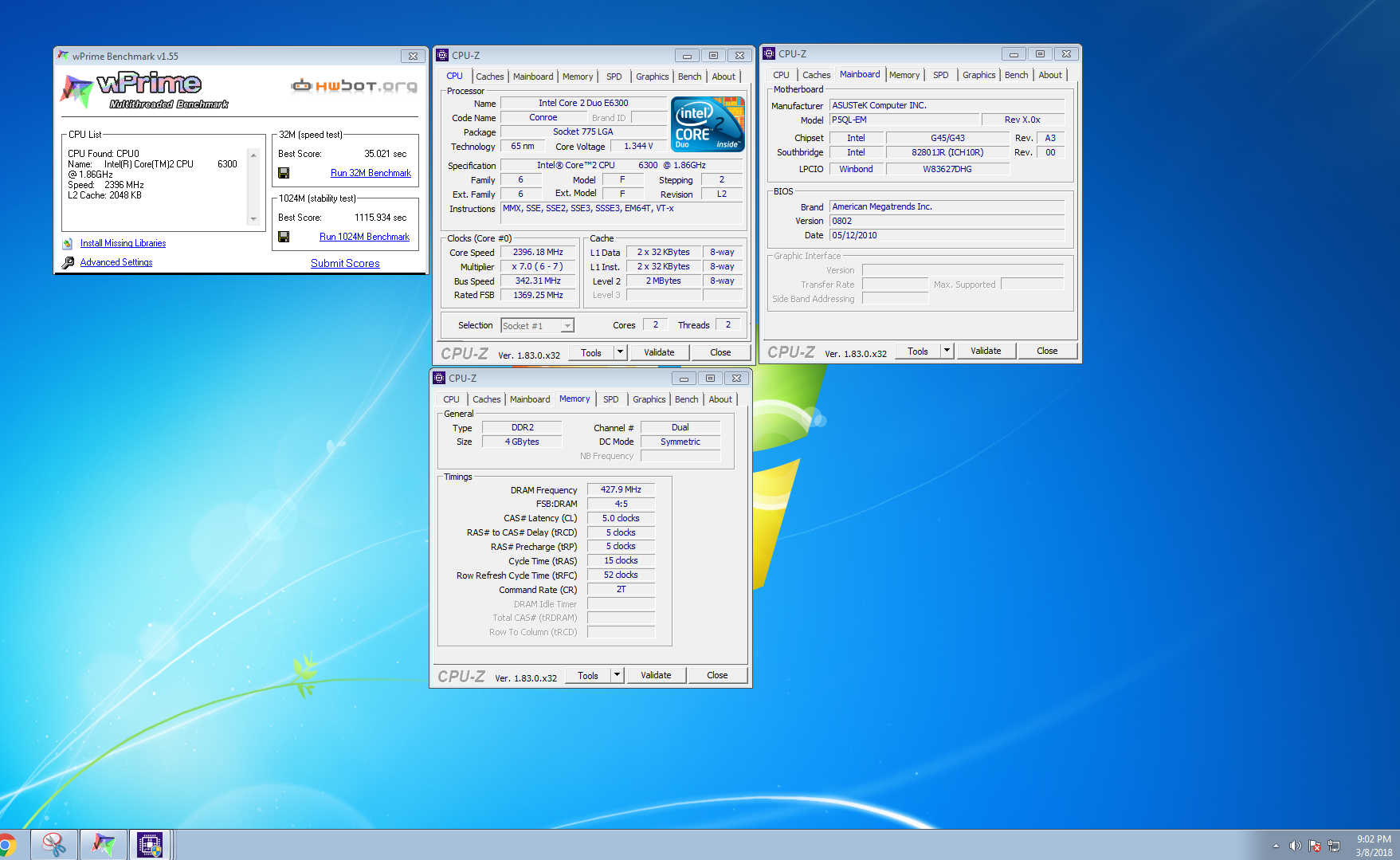Open Advanced Settings link
This screenshot has width=1400, height=860.
[x=116, y=262]
